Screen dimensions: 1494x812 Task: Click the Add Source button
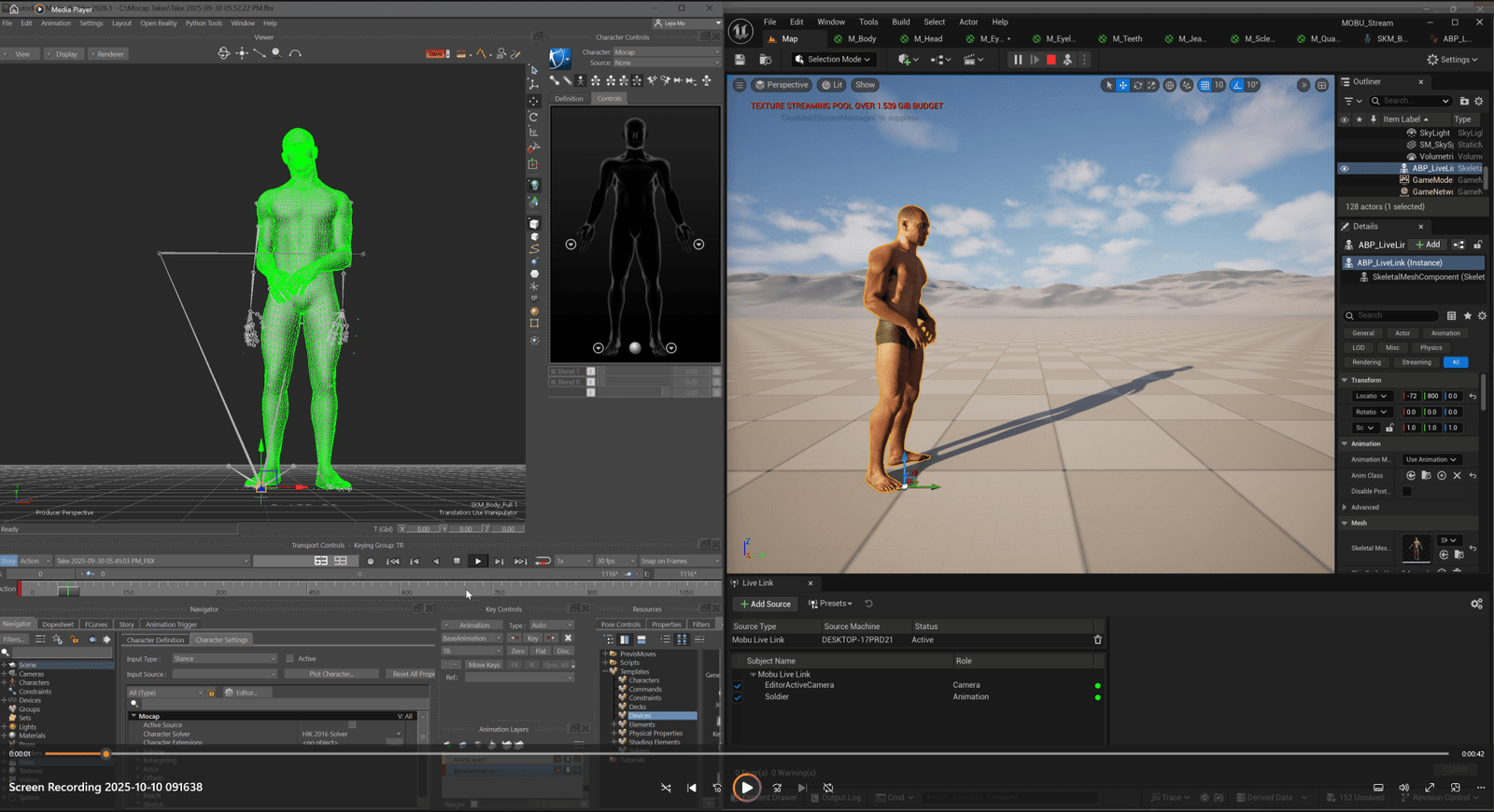tap(766, 604)
